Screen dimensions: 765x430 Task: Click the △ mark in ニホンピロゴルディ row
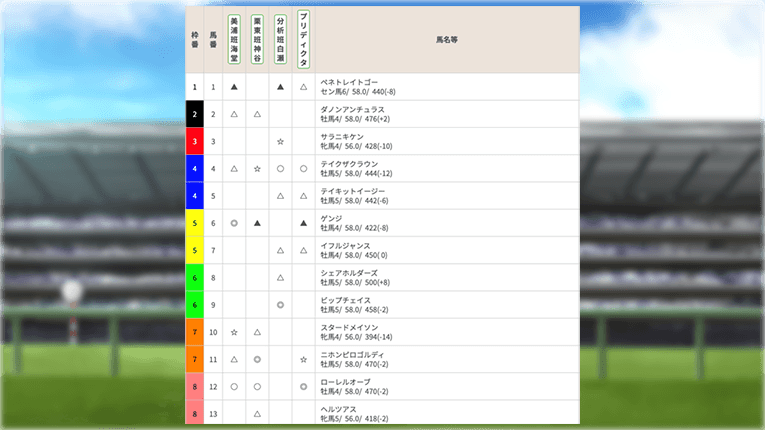(234, 359)
